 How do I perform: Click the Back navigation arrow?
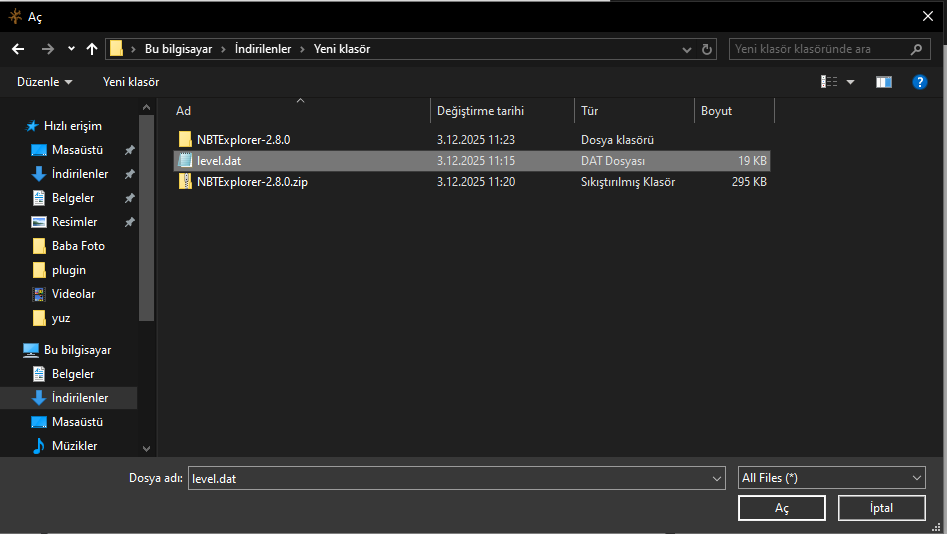pos(18,49)
